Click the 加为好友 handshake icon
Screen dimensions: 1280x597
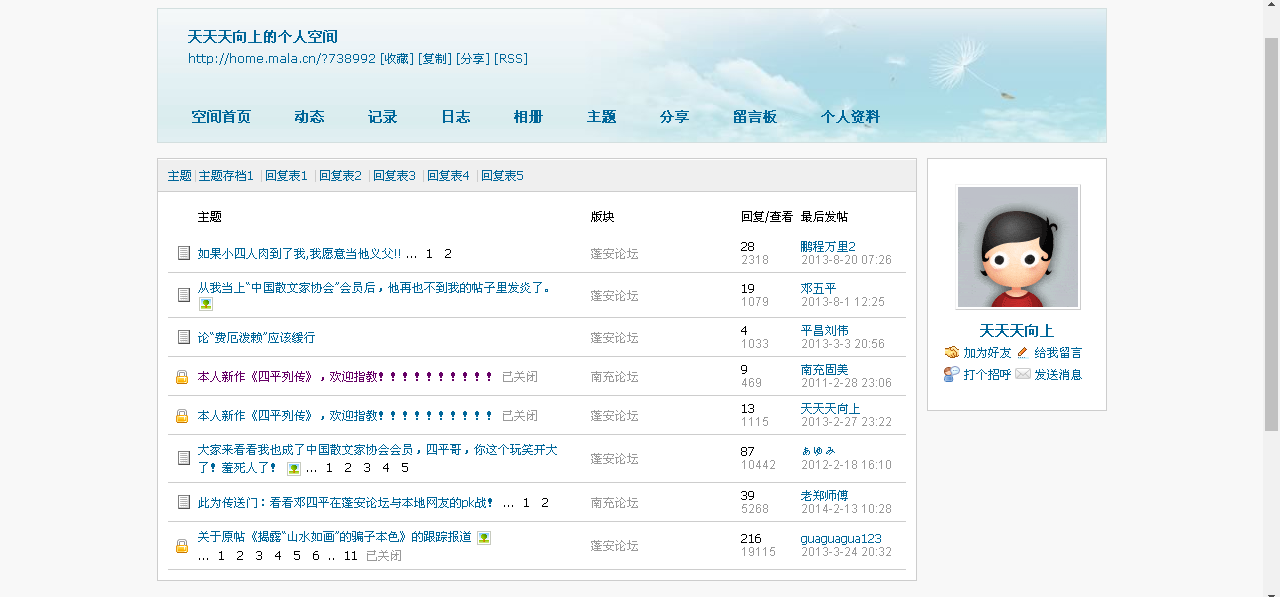(951, 353)
